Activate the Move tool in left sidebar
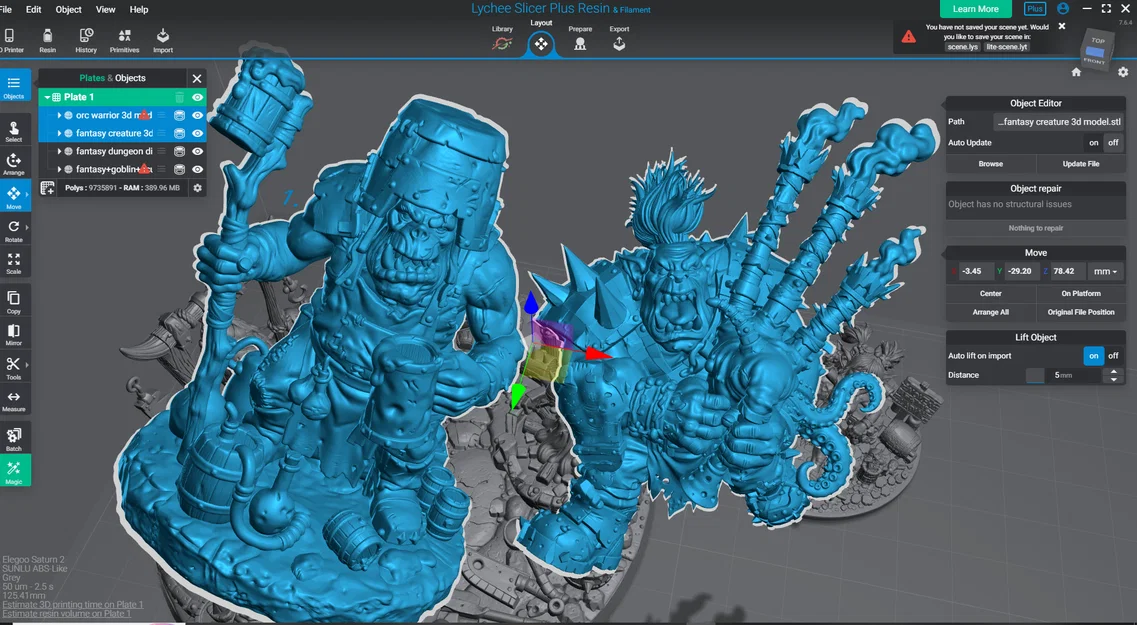 click(x=14, y=196)
